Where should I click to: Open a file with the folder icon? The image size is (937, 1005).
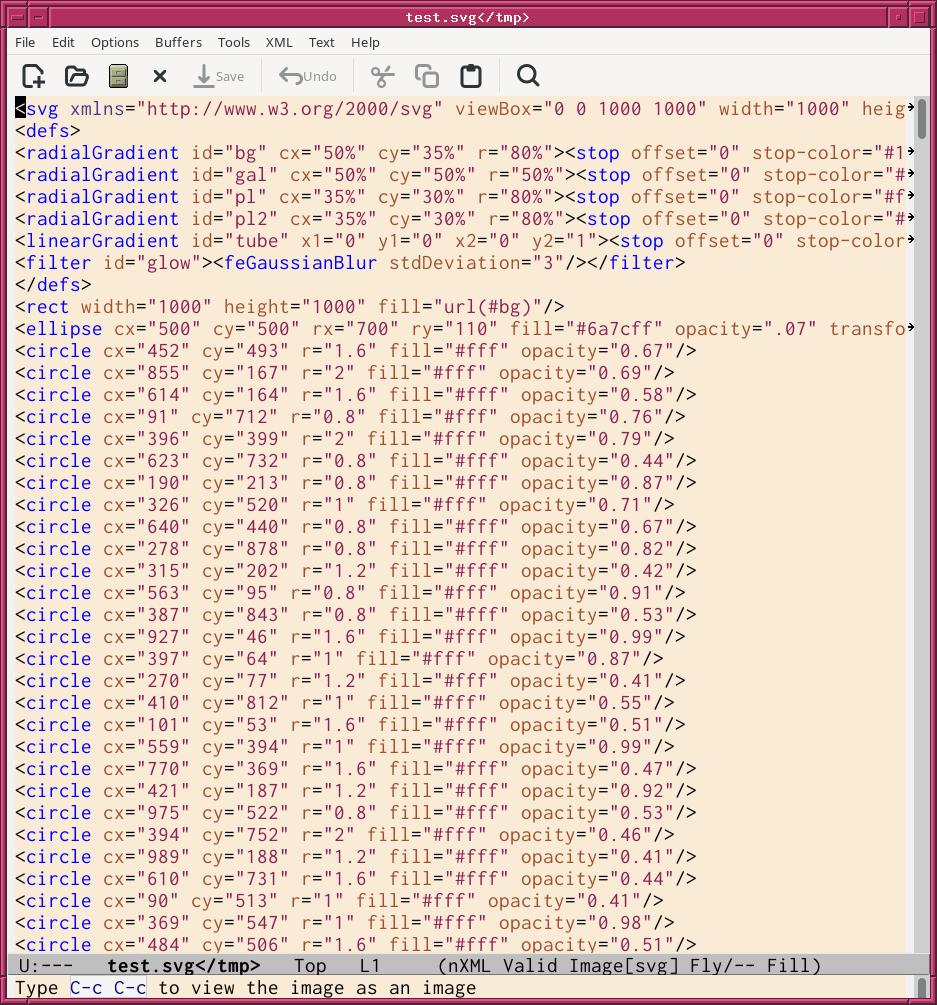(x=77, y=76)
